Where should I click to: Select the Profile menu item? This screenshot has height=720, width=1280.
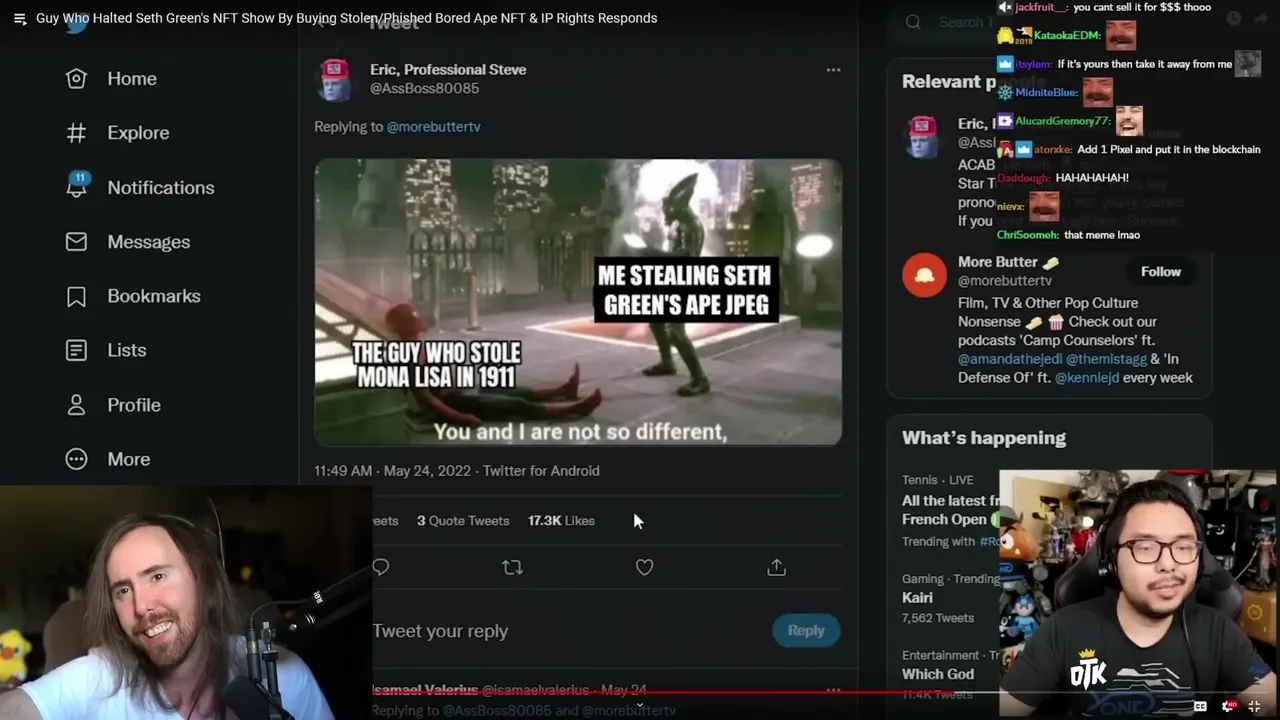click(113, 405)
